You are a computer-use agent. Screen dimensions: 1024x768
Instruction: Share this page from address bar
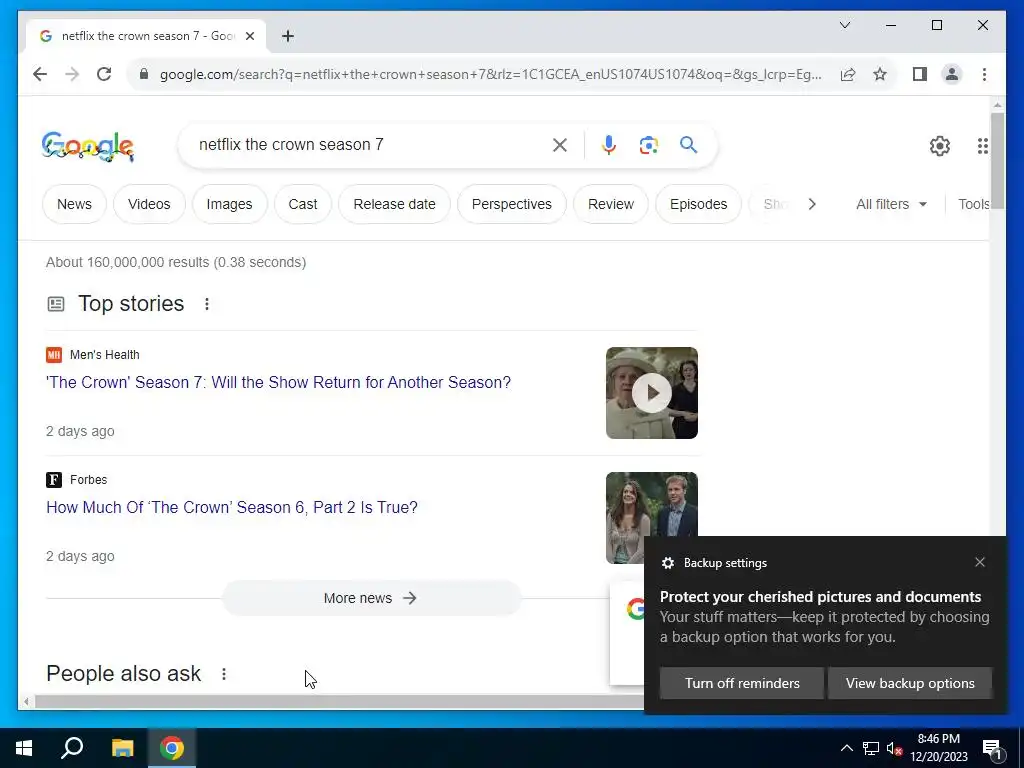(848, 74)
